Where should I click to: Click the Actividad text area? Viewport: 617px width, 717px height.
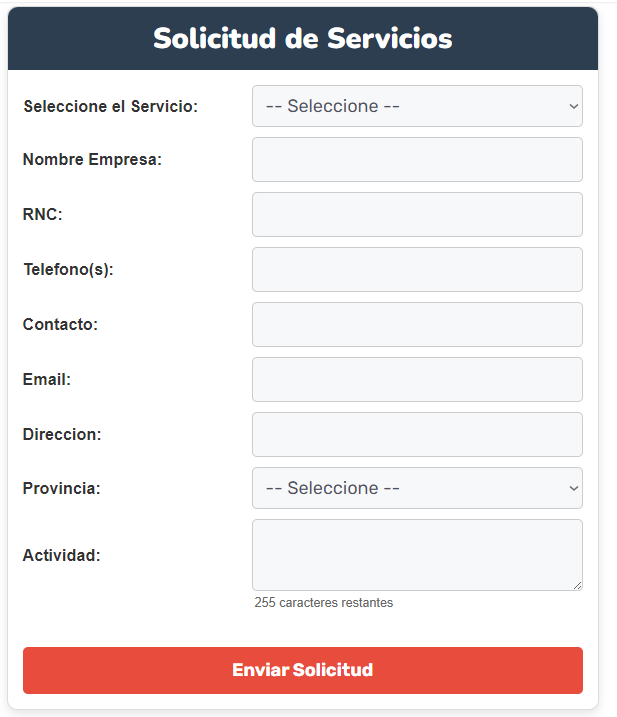pyautogui.click(x=417, y=555)
